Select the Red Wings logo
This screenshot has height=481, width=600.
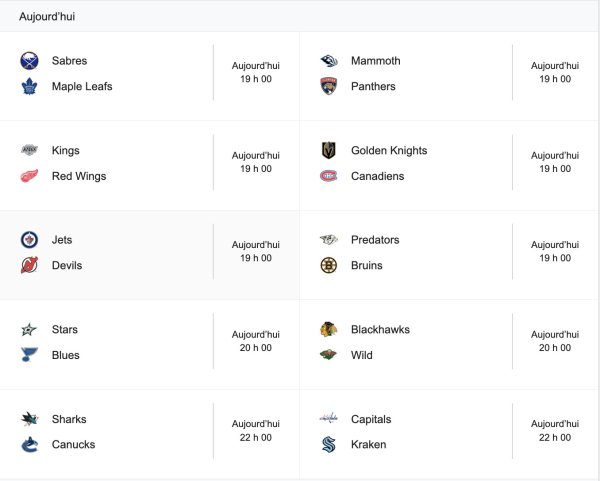click(x=29, y=176)
